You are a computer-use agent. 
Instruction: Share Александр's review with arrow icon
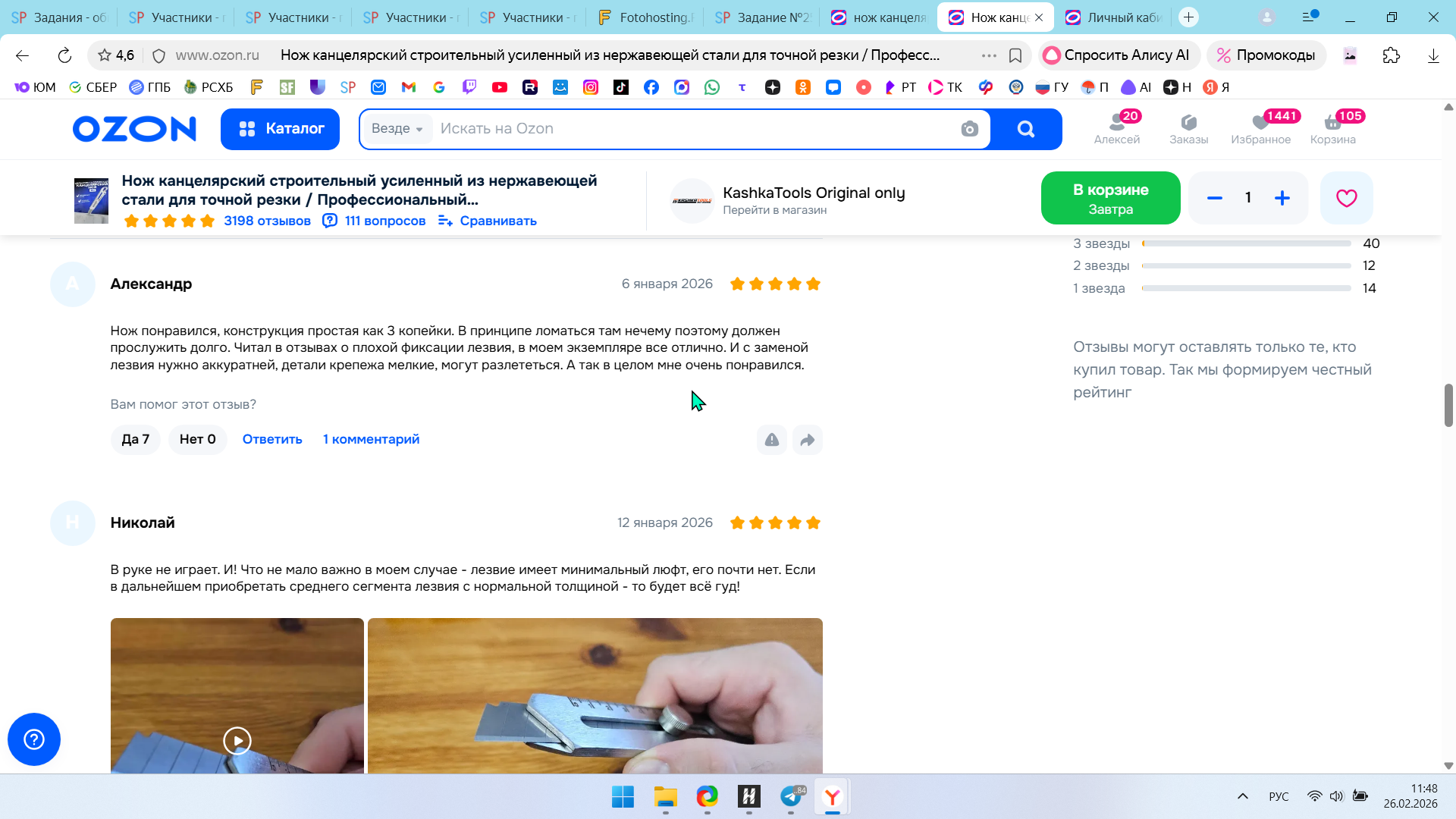tap(808, 440)
